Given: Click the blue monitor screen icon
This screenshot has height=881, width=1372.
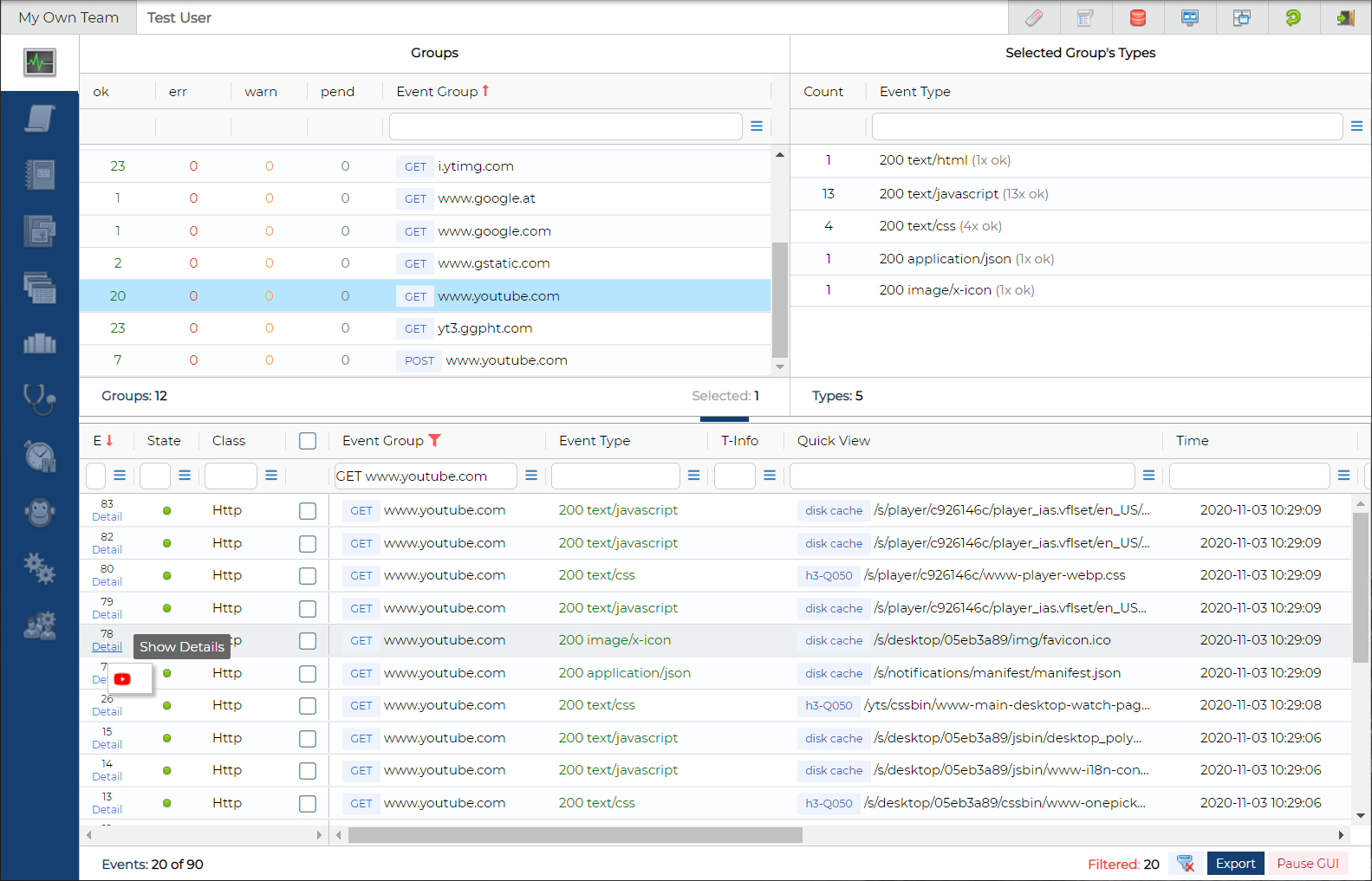Looking at the screenshot, I should [x=1190, y=17].
